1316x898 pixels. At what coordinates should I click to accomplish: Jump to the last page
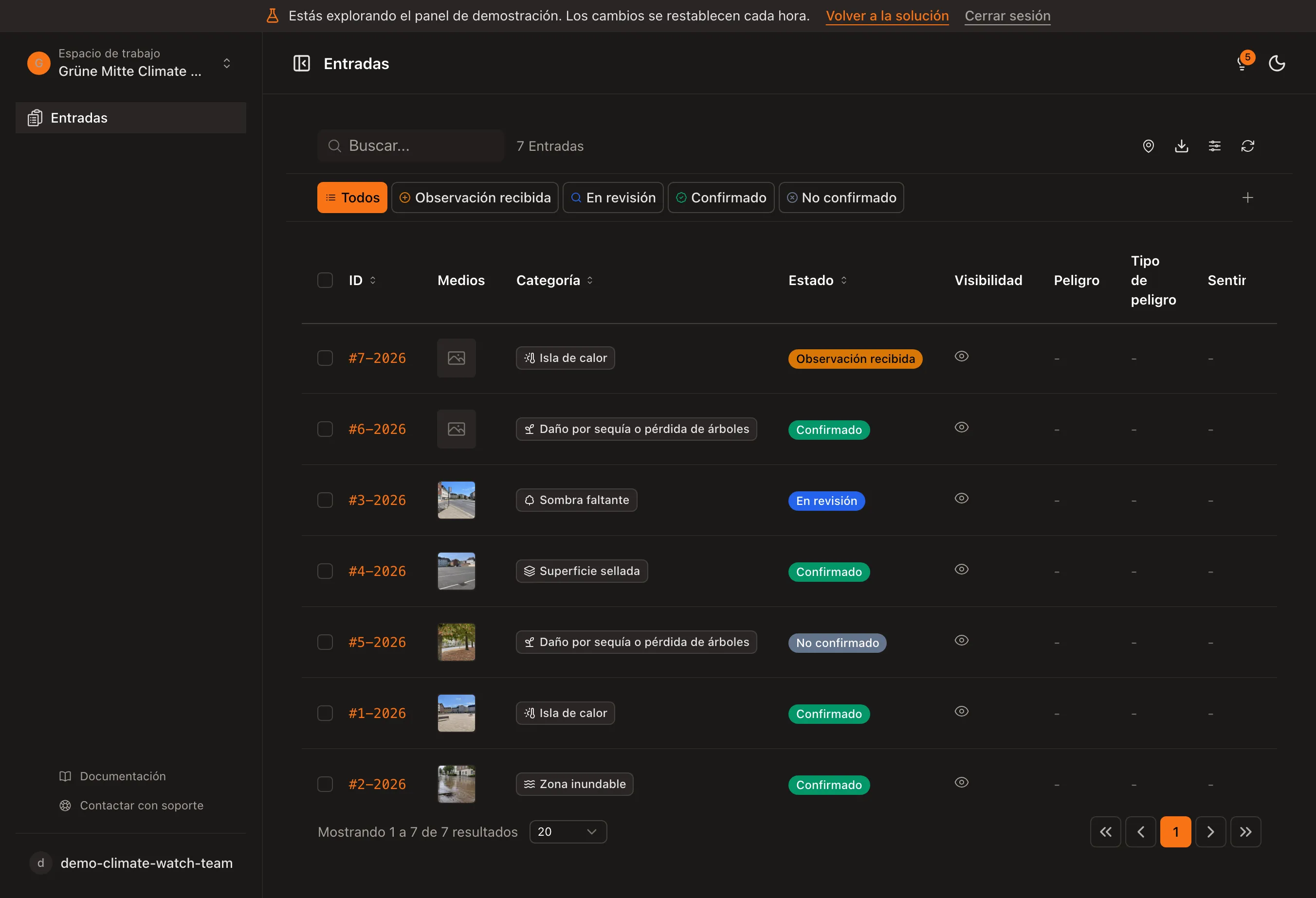(1246, 832)
